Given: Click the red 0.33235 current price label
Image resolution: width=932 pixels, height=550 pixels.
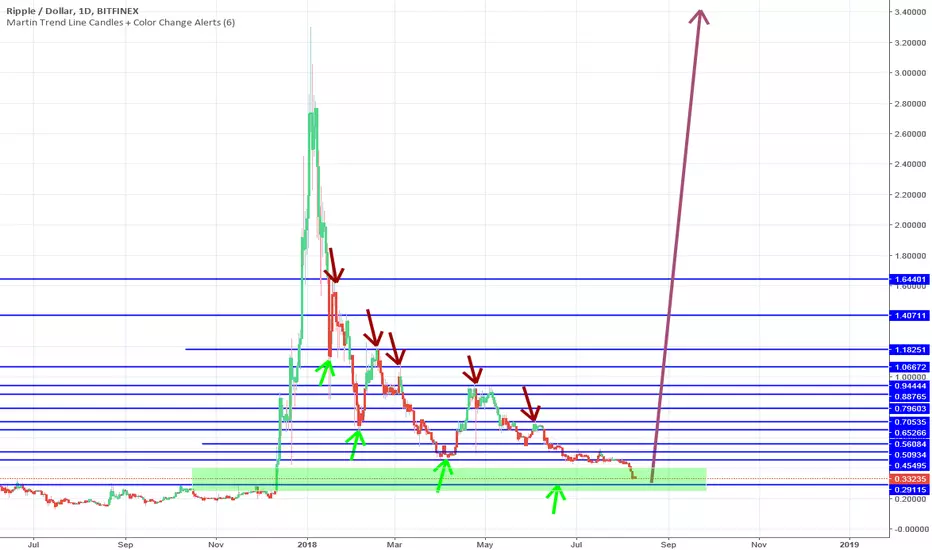Looking at the screenshot, I should coord(908,479).
